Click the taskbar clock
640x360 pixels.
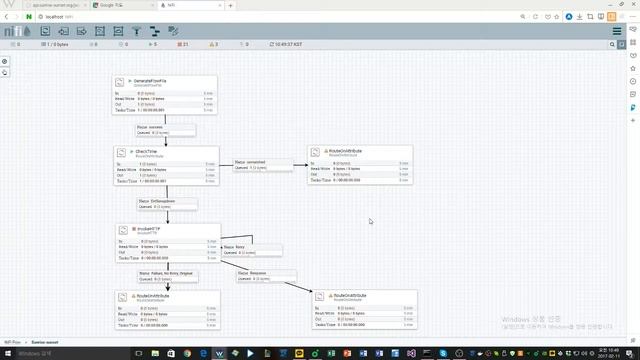click(x=609, y=353)
